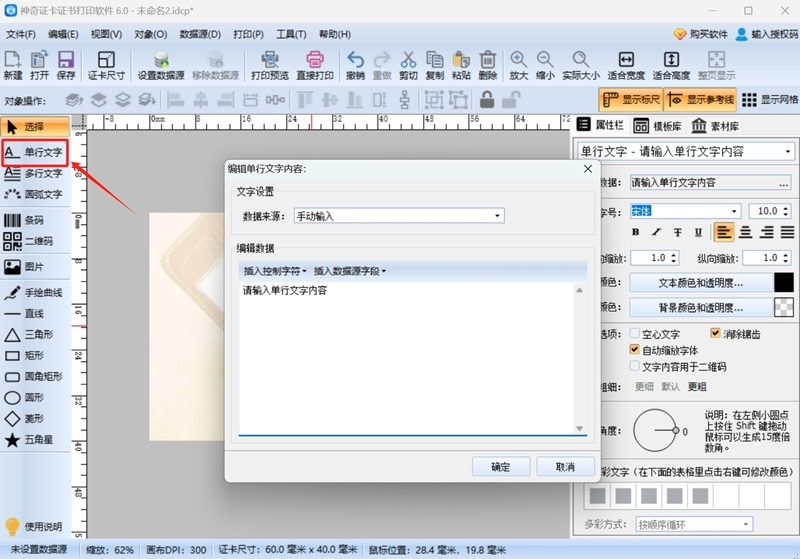The width and height of the screenshot is (800, 559).
Task: Open the 数据来源 dropdown
Action: point(398,216)
